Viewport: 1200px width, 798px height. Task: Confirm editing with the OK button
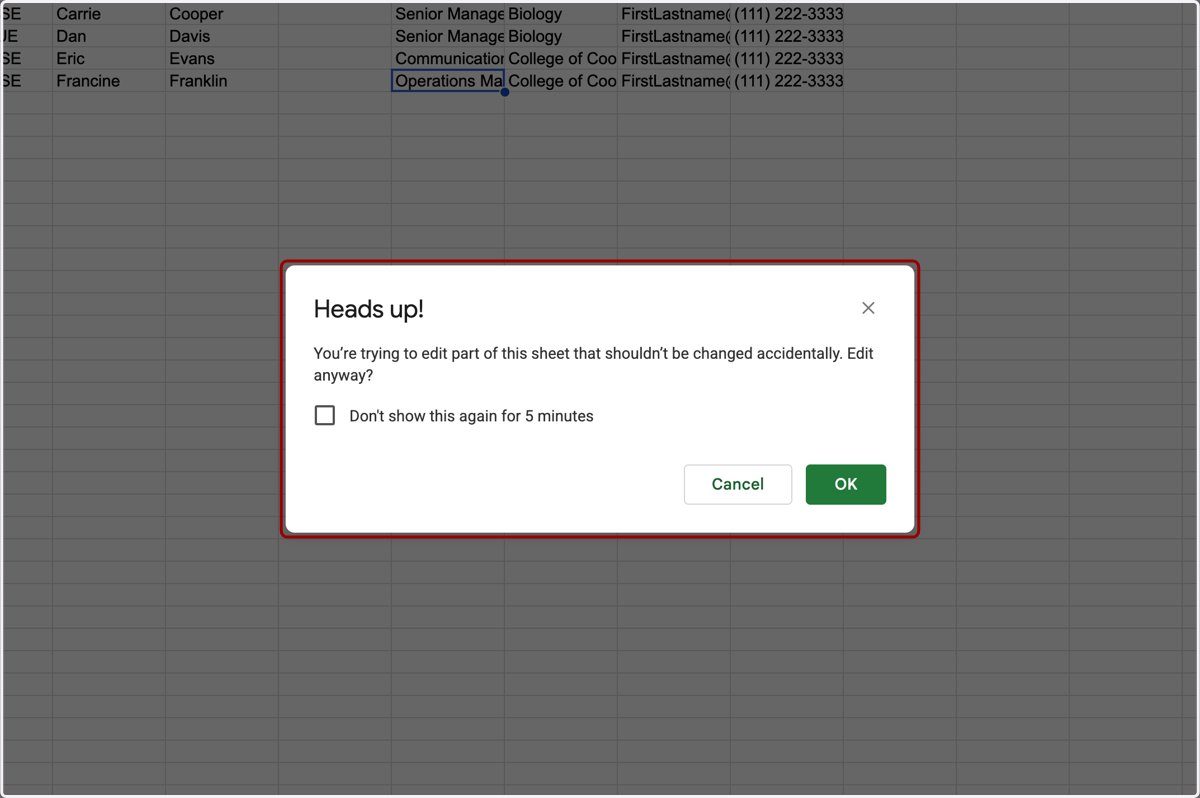(x=846, y=484)
